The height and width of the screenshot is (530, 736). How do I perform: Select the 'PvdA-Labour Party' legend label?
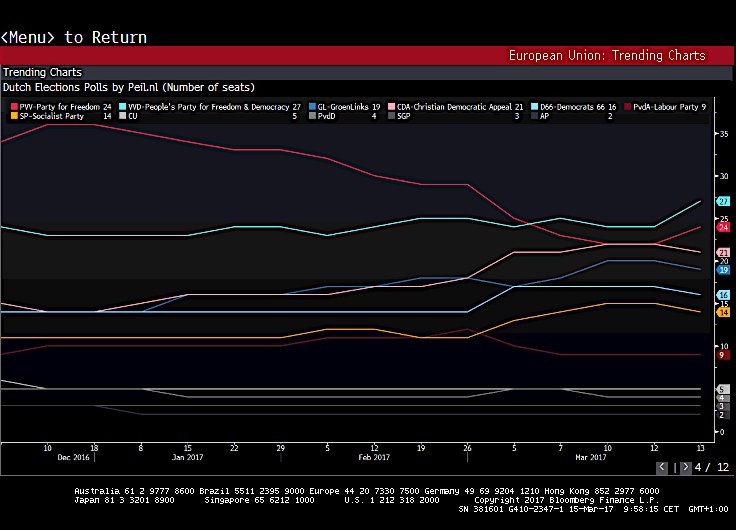click(x=666, y=107)
